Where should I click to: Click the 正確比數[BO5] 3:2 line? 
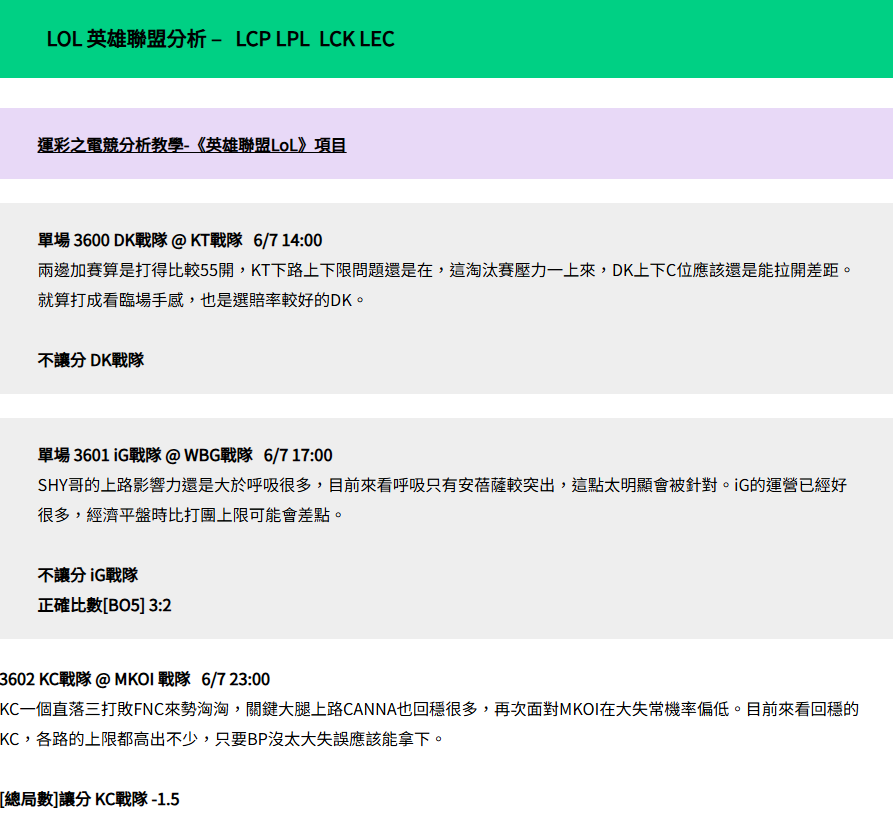[104, 605]
